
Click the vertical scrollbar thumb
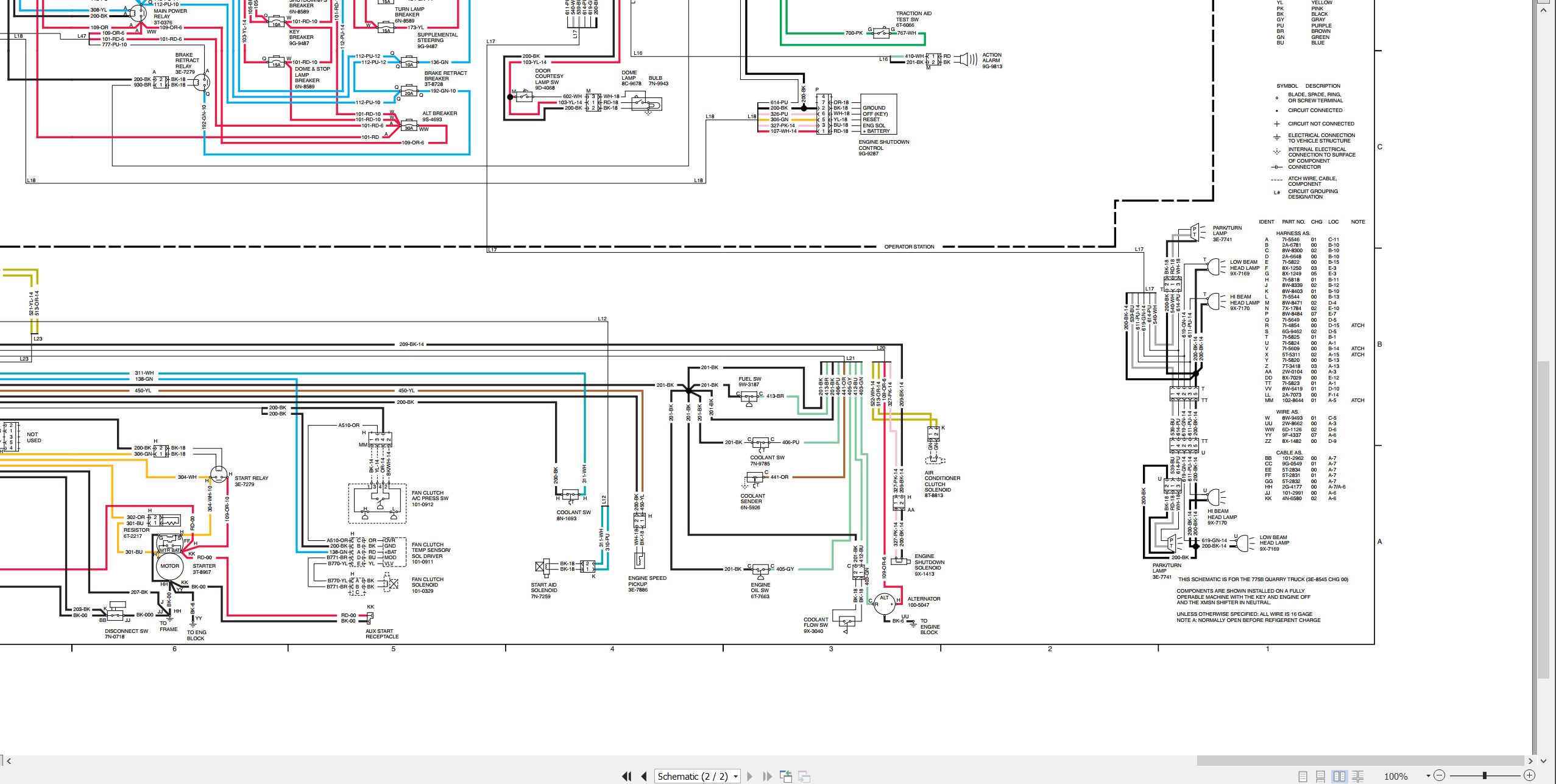click(x=1543, y=519)
